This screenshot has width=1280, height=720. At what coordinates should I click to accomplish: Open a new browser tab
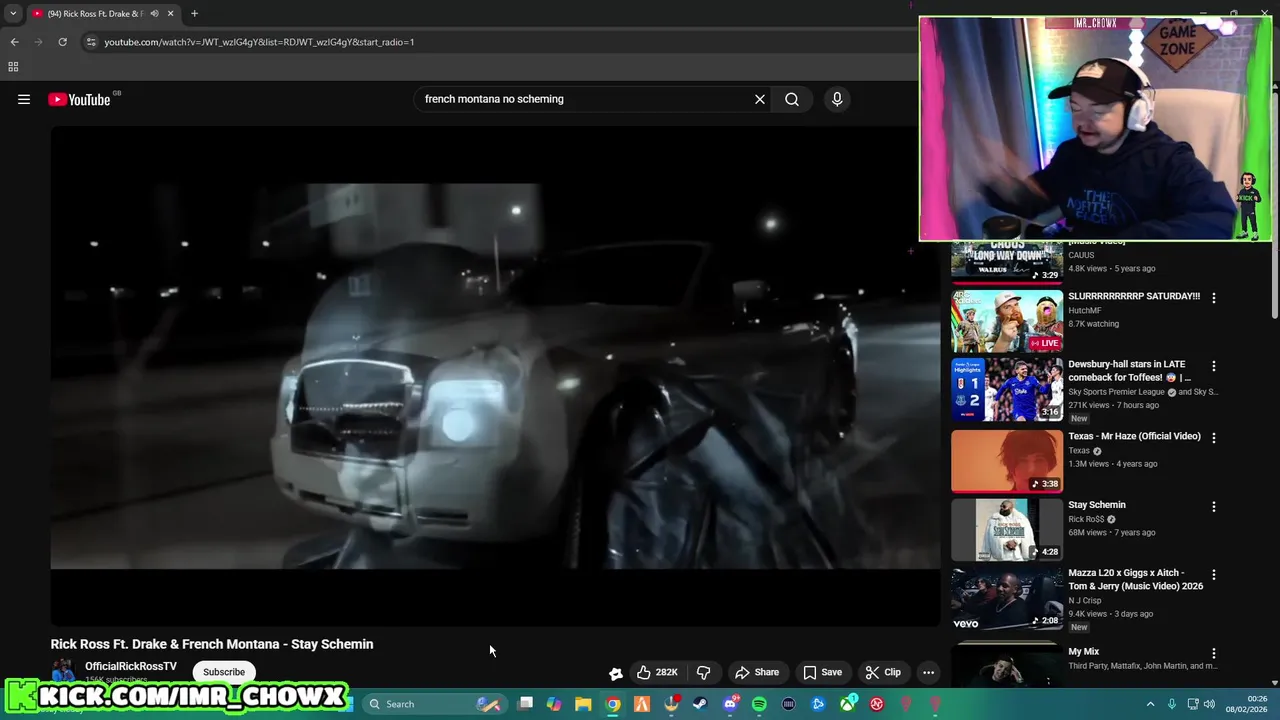[194, 14]
